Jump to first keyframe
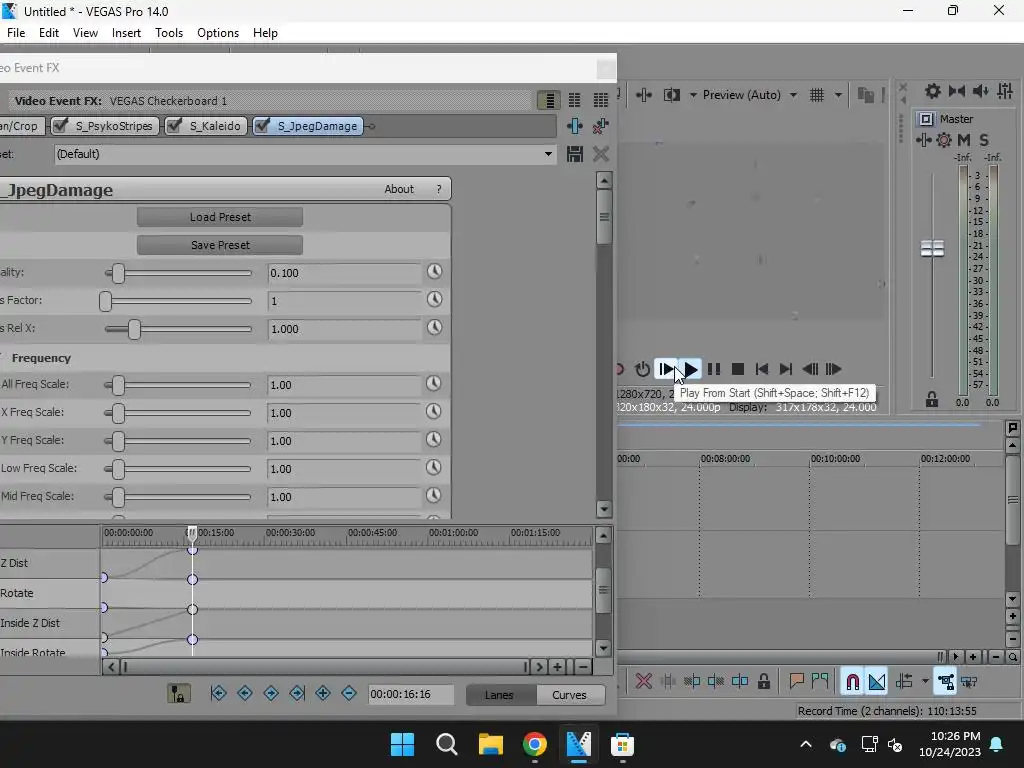1024x768 pixels. coord(219,694)
